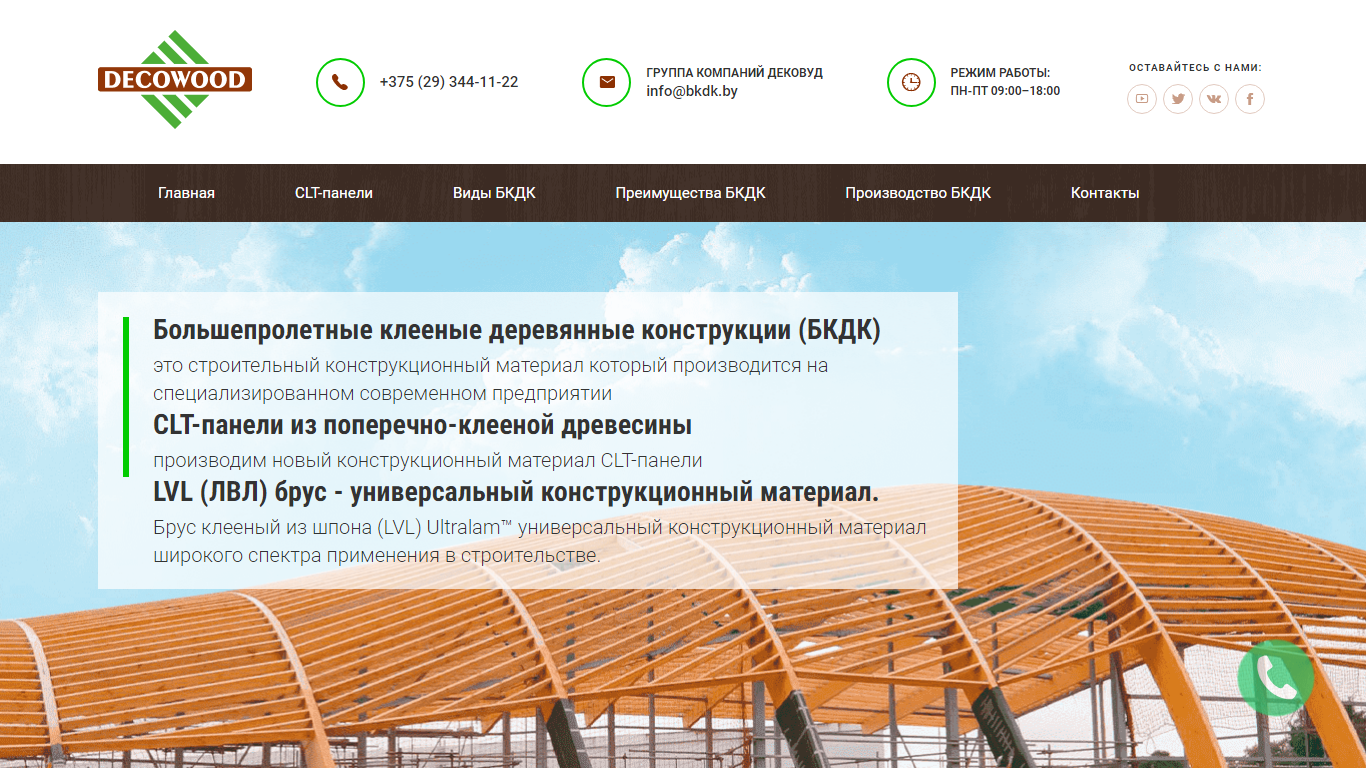Open the VK social icon
Viewport: 1366px width, 768px height.
(x=1214, y=99)
